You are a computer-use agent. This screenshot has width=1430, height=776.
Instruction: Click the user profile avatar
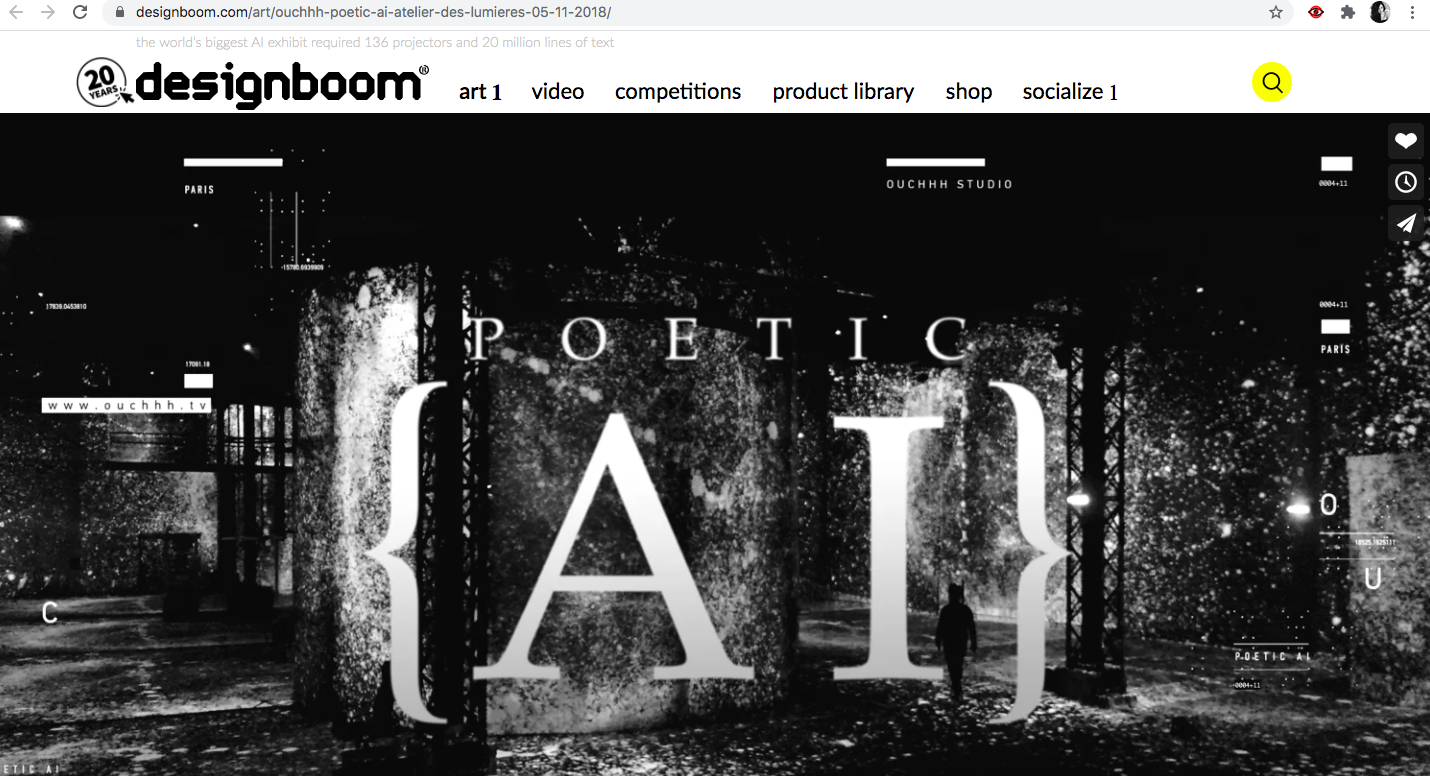(x=1380, y=13)
